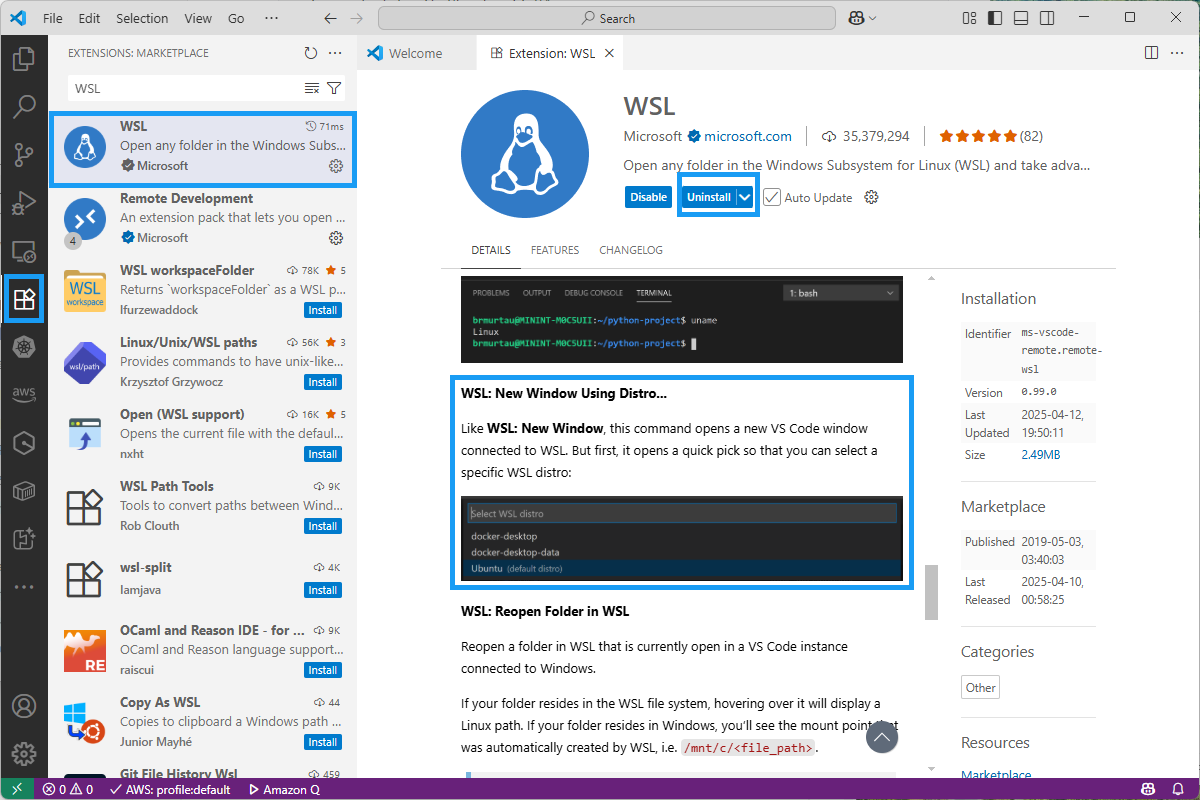1200x800 pixels.
Task: Show hidden menus via the title bar ellipsis
Action: point(272,18)
